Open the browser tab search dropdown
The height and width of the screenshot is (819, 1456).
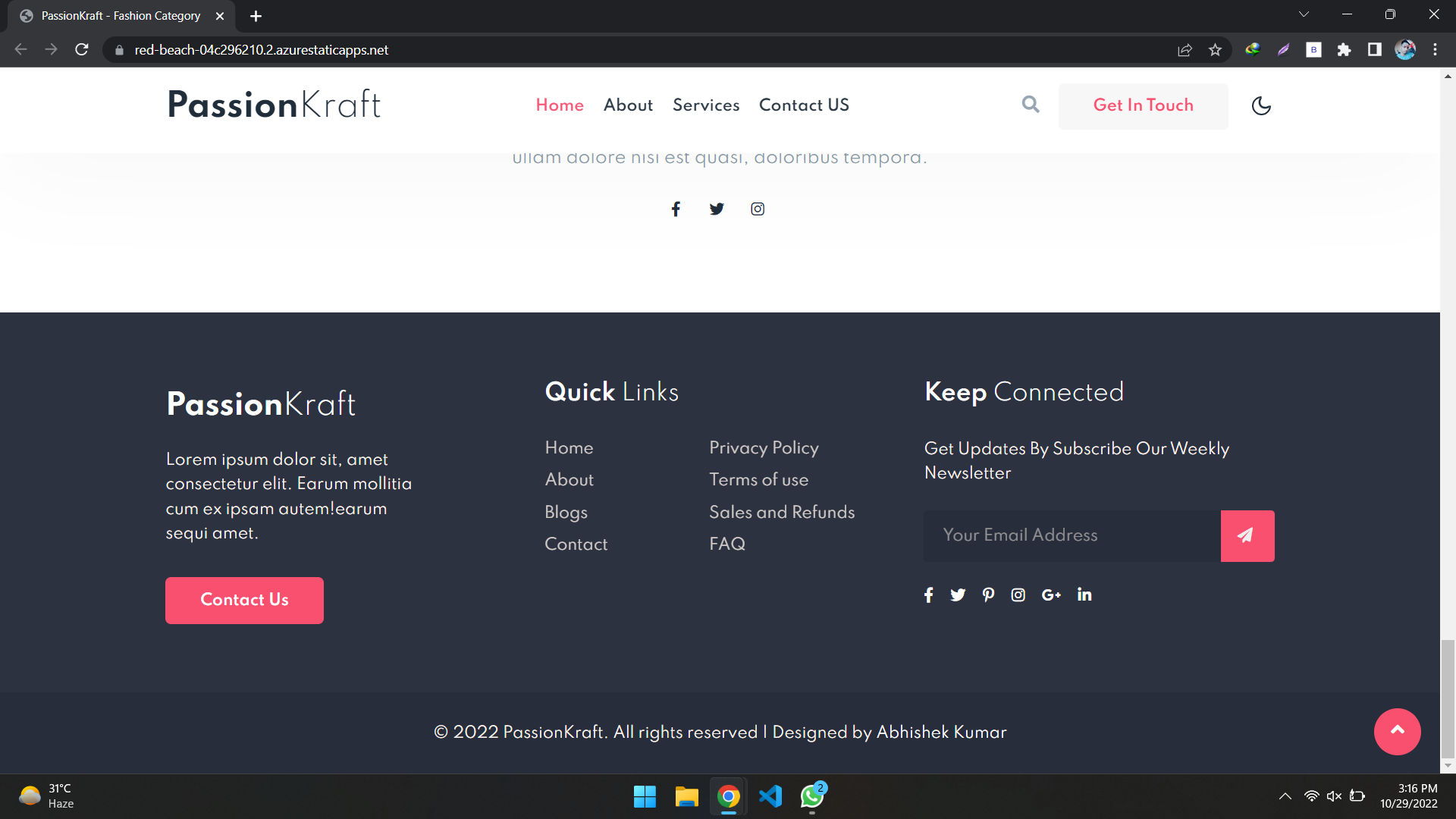point(1304,14)
